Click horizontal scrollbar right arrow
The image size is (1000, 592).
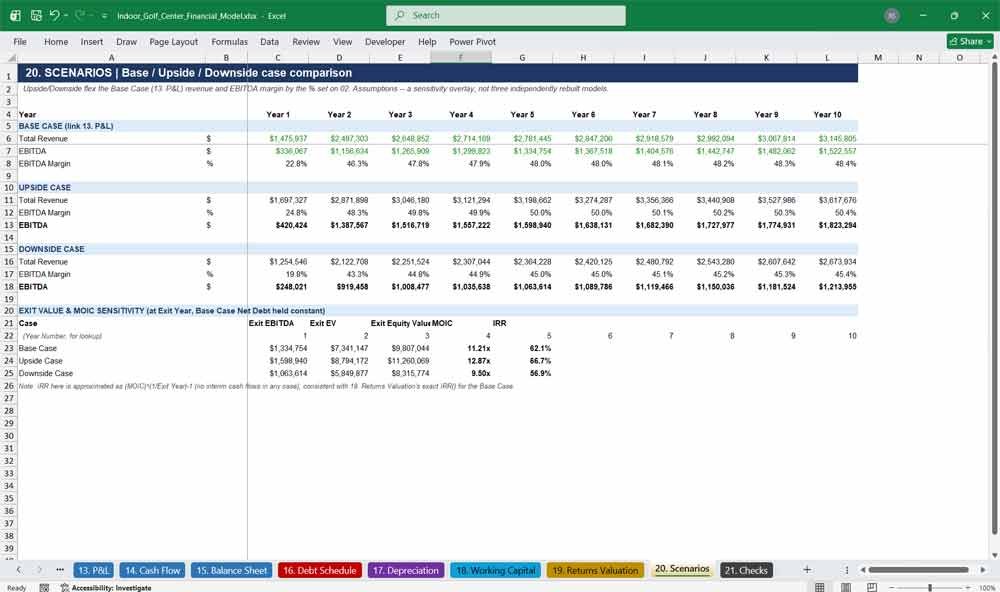click(x=983, y=570)
